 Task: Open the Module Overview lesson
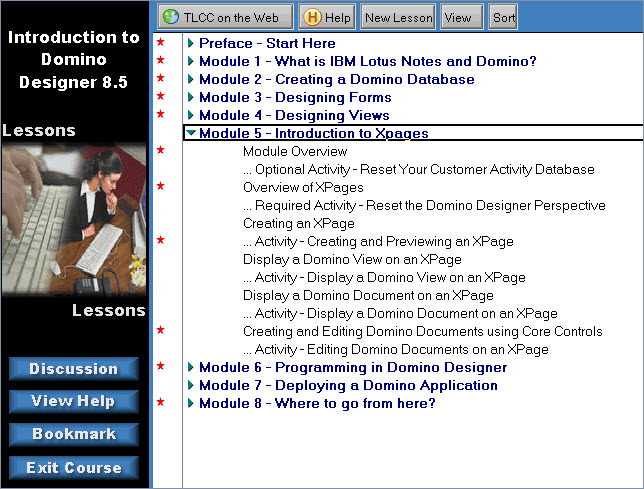295,151
